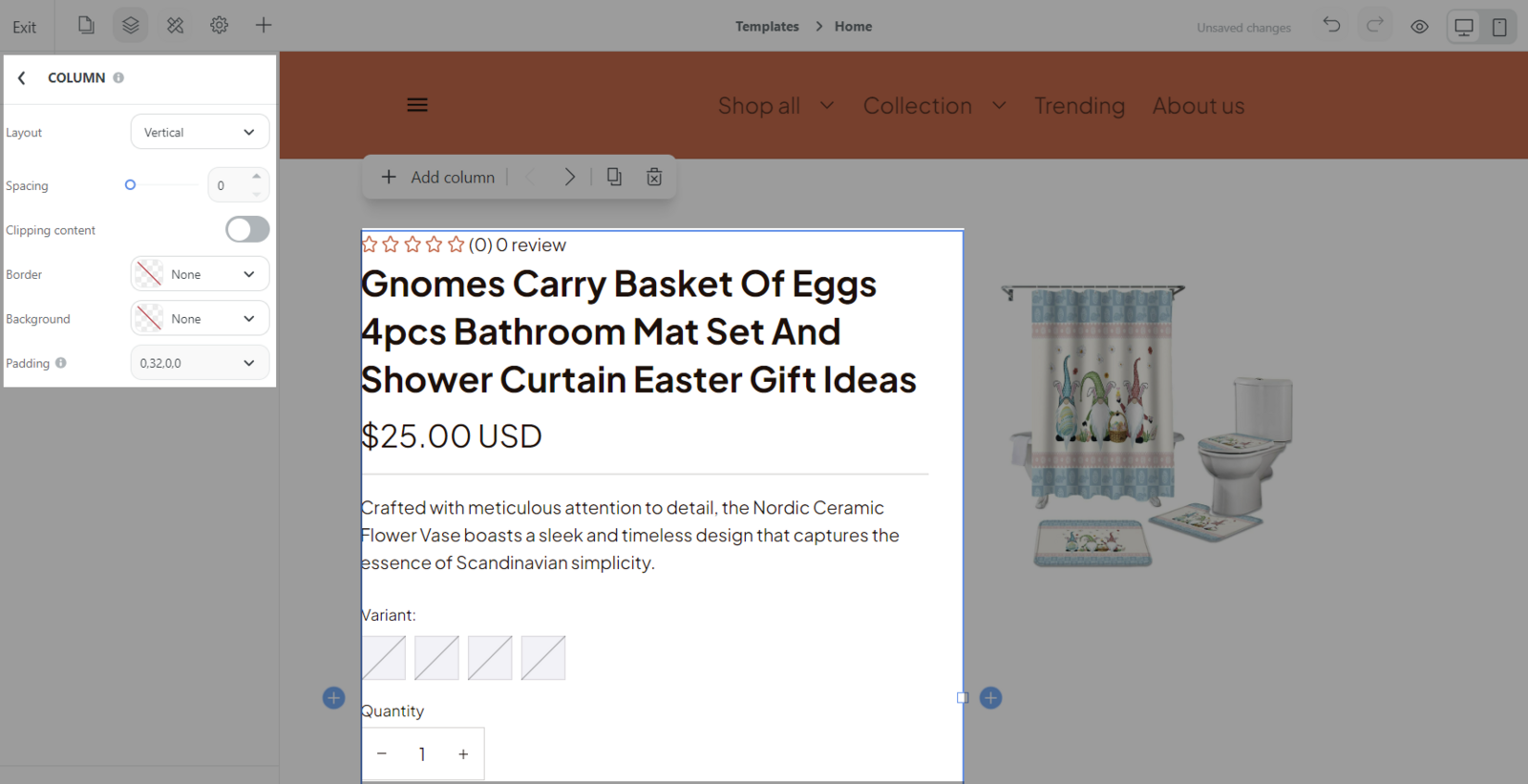Click the (0) 0 review text
The width and height of the screenshot is (1528, 784).
click(x=518, y=245)
